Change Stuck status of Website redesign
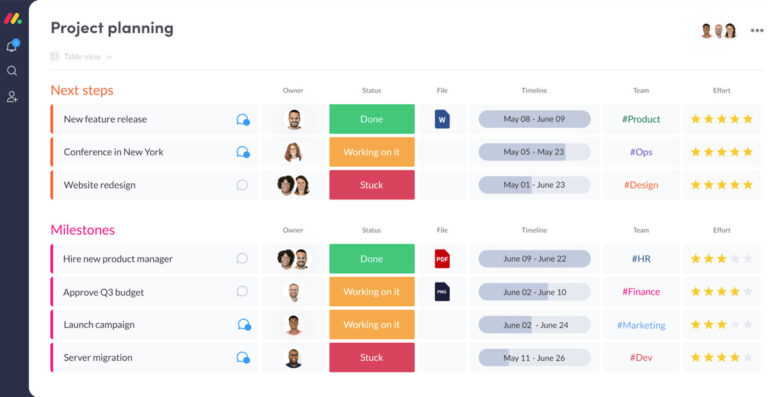The image size is (768, 397). click(372, 185)
